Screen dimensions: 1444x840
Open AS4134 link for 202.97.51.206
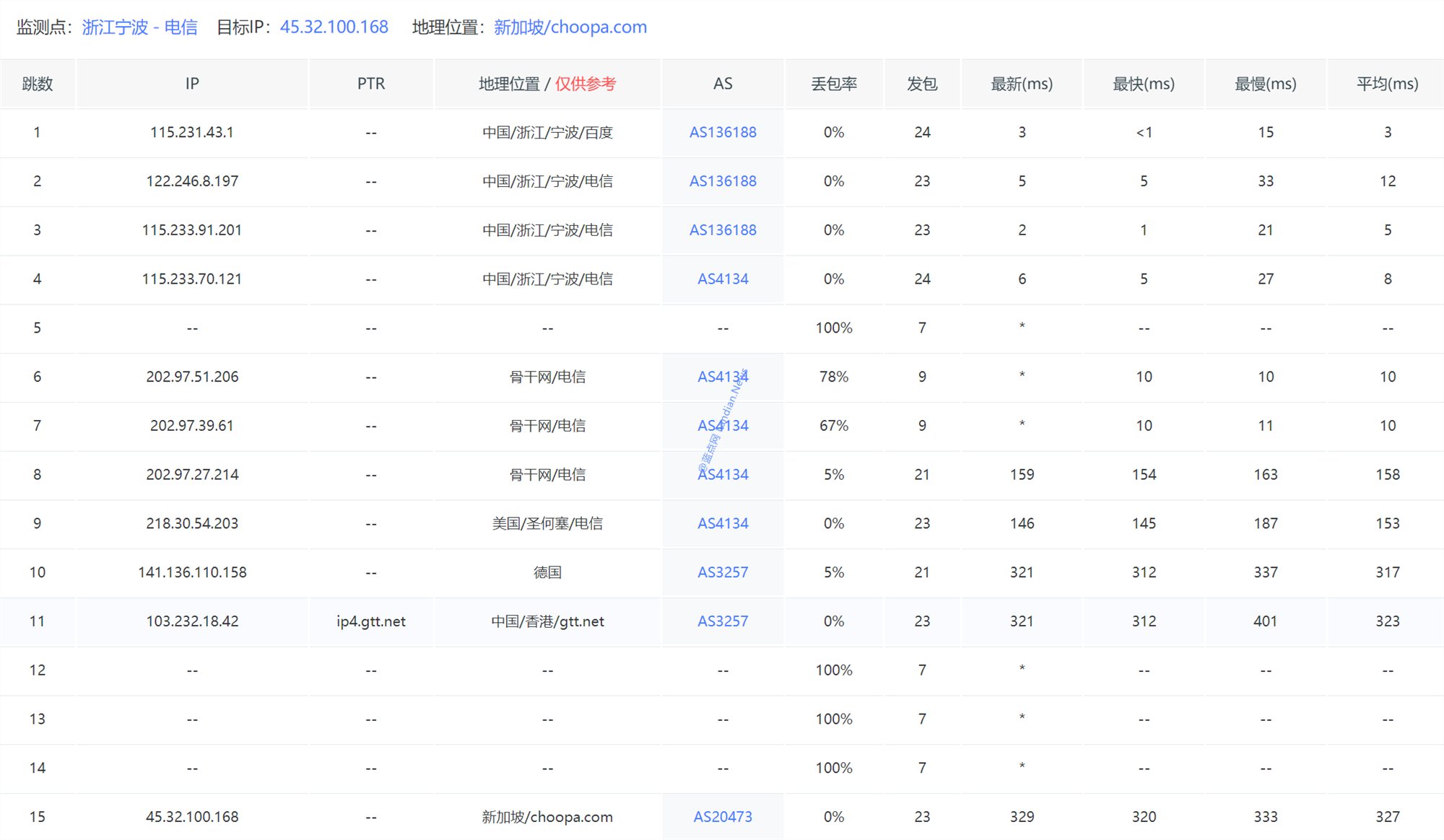pyautogui.click(x=723, y=377)
